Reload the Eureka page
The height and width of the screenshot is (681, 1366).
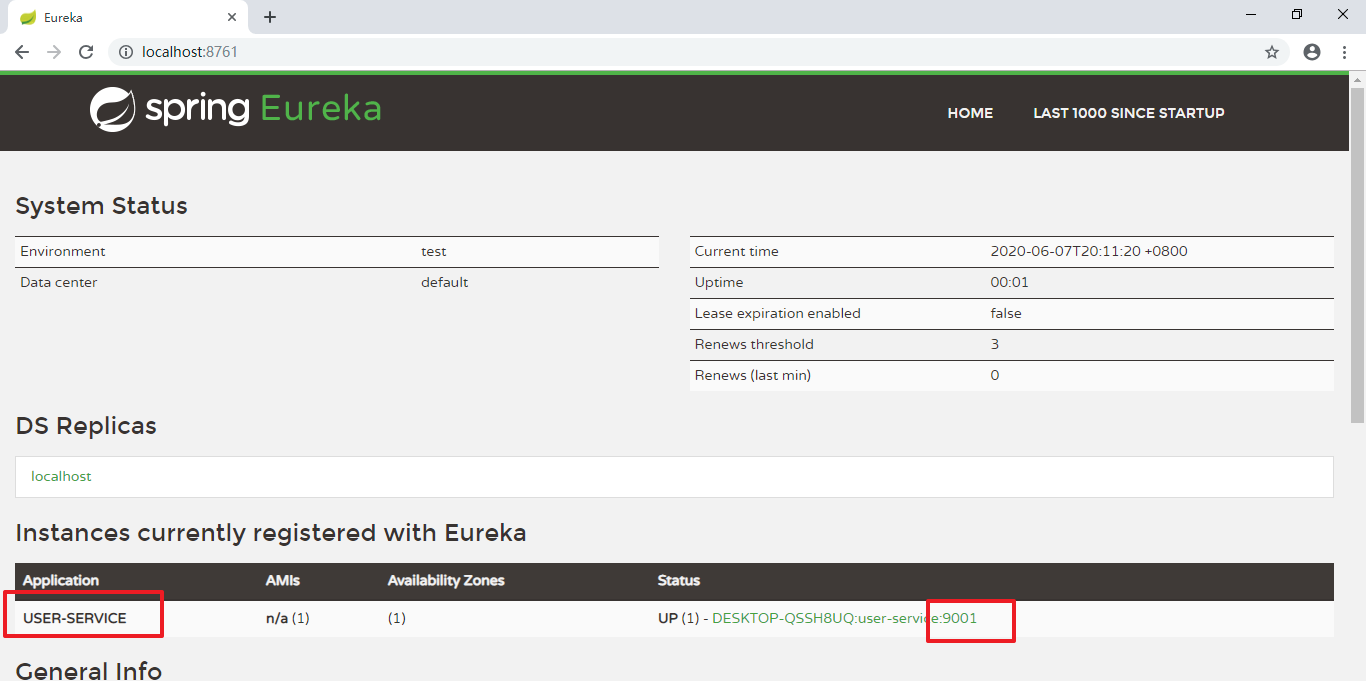coord(86,52)
